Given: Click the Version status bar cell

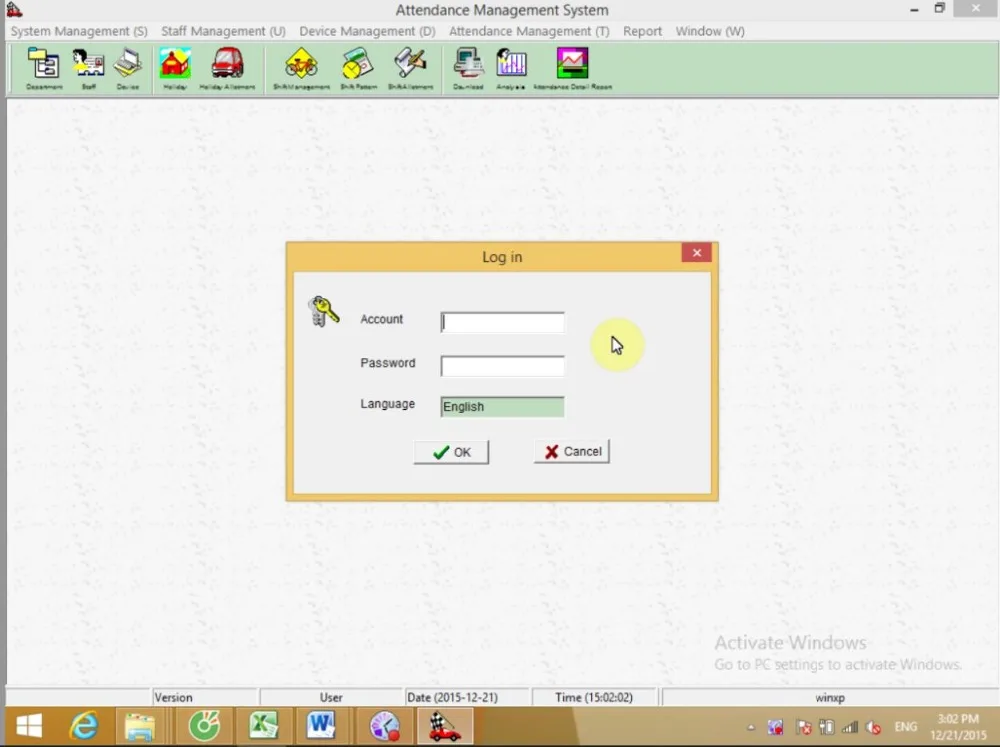Looking at the screenshot, I should 204,697.
